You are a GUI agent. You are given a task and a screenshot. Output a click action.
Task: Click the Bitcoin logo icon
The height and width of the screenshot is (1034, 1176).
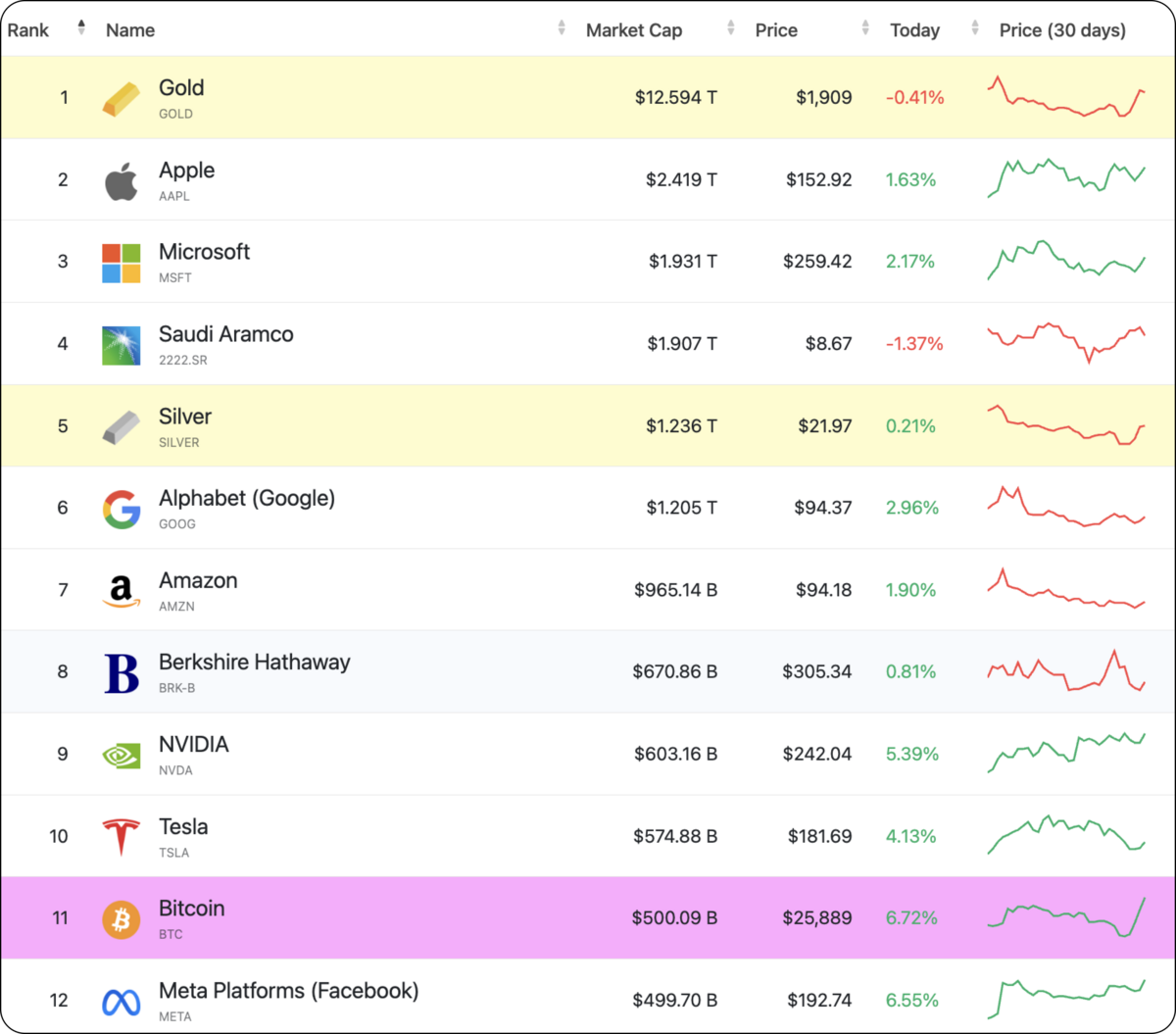coord(122,919)
